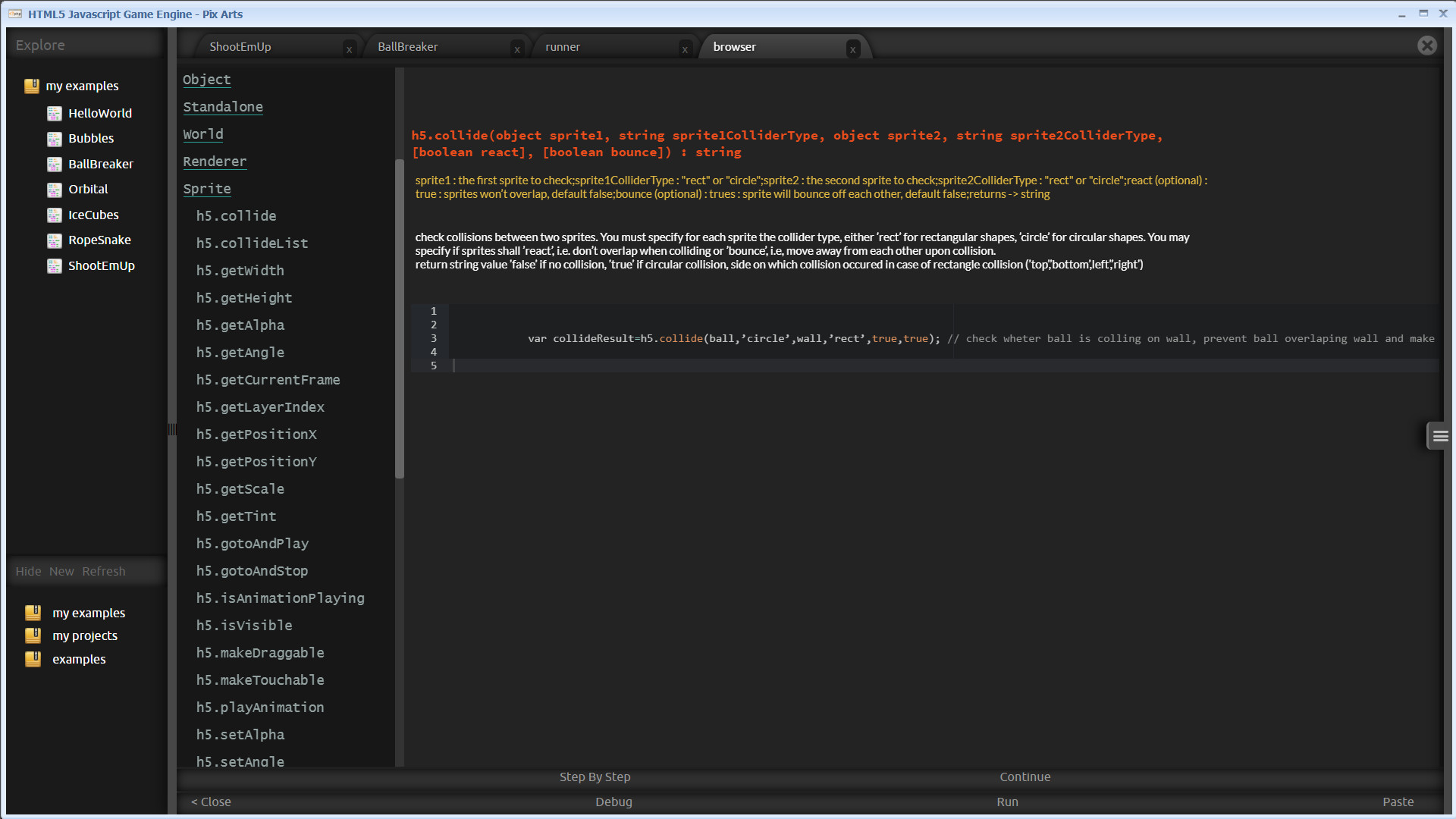1456x819 pixels.
Task: Open the my projects folder icon
Action: (x=33, y=635)
